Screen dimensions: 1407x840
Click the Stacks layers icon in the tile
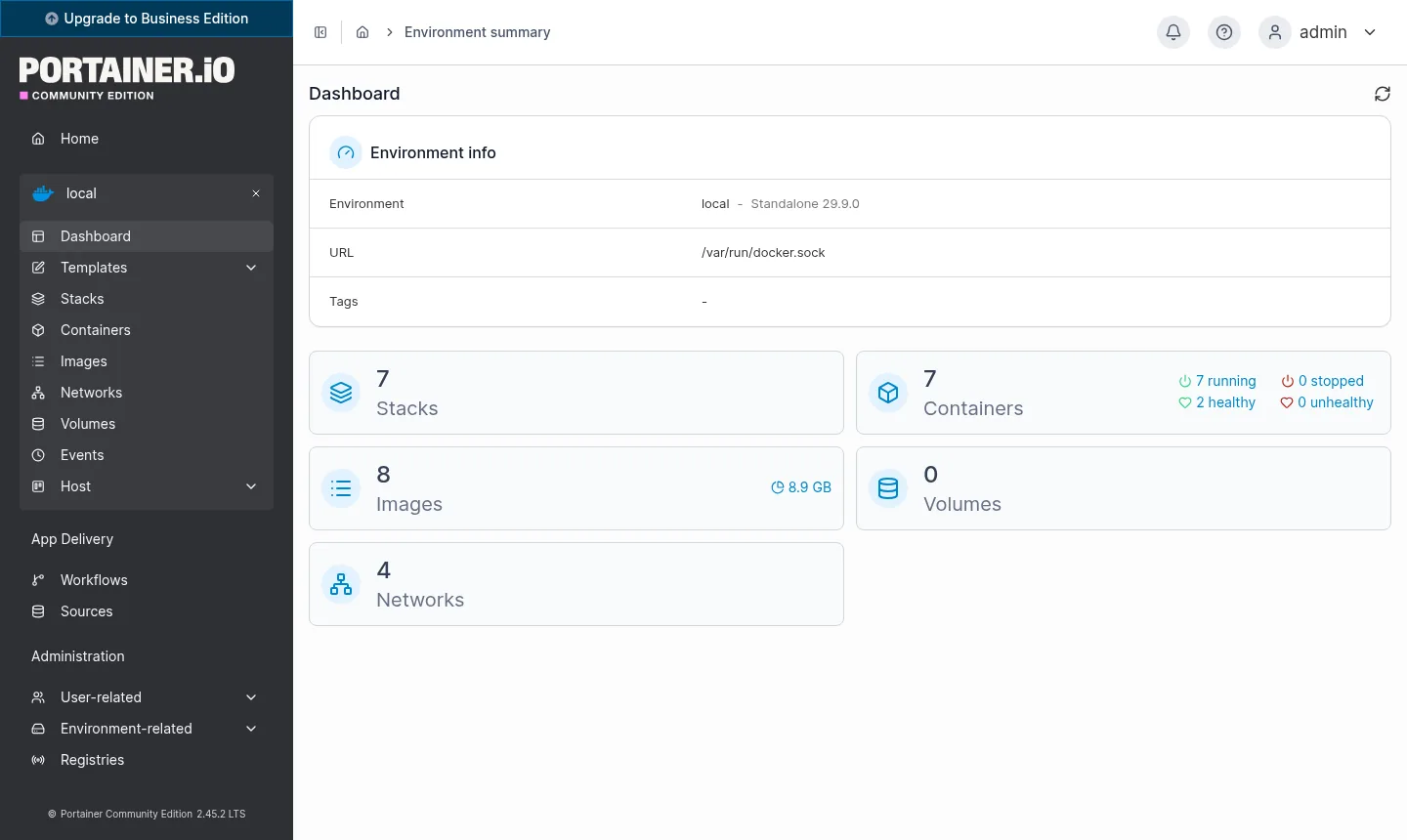pyautogui.click(x=341, y=393)
